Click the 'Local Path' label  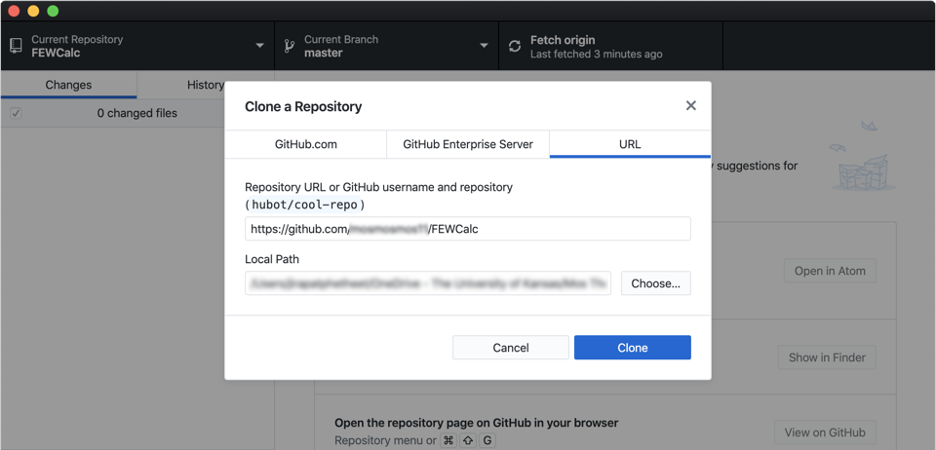(x=272, y=260)
